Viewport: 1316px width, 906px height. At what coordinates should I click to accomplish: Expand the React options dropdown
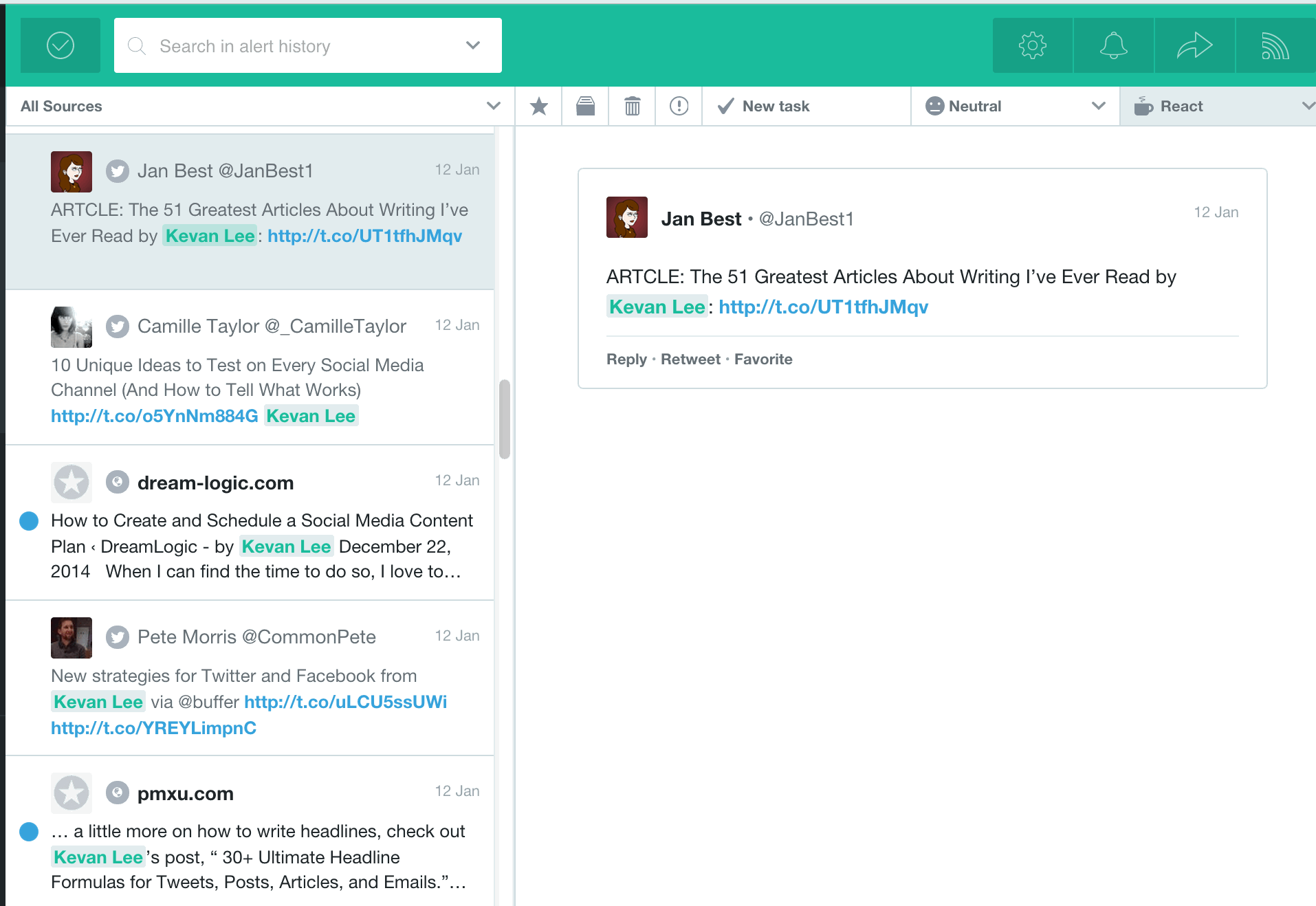pos(1308,106)
